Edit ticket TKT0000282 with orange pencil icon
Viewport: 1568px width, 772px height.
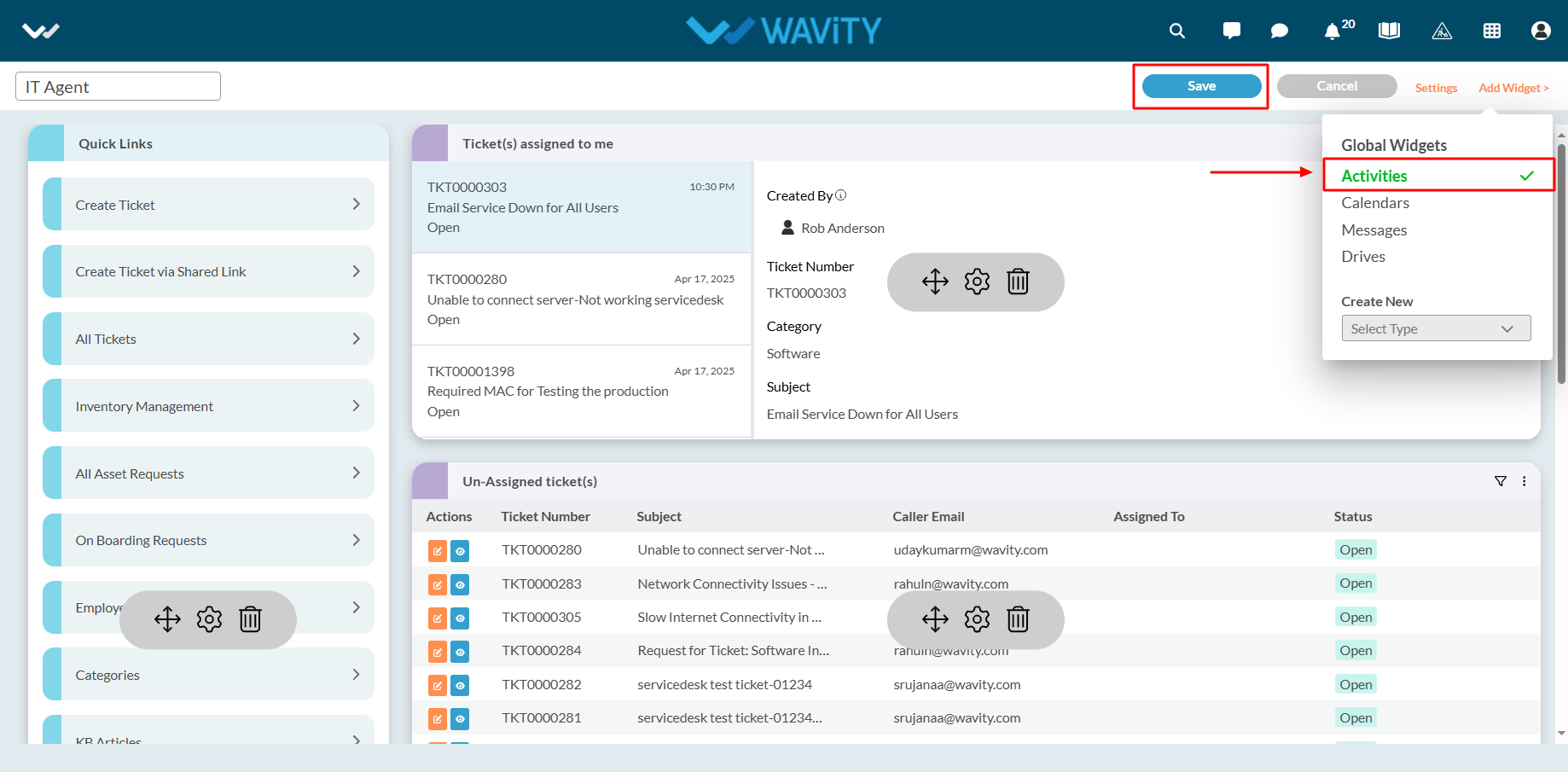437,685
